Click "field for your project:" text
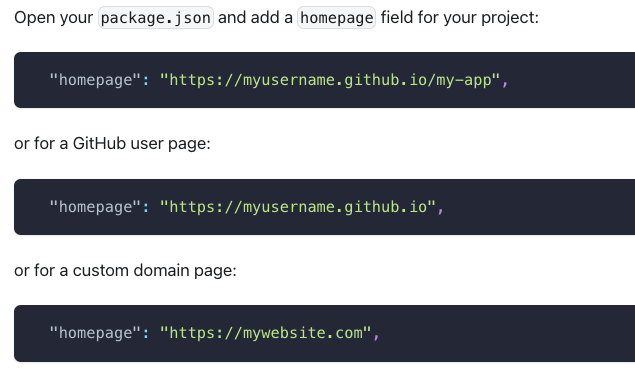This screenshot has width=635, height=371. [460, 18]
